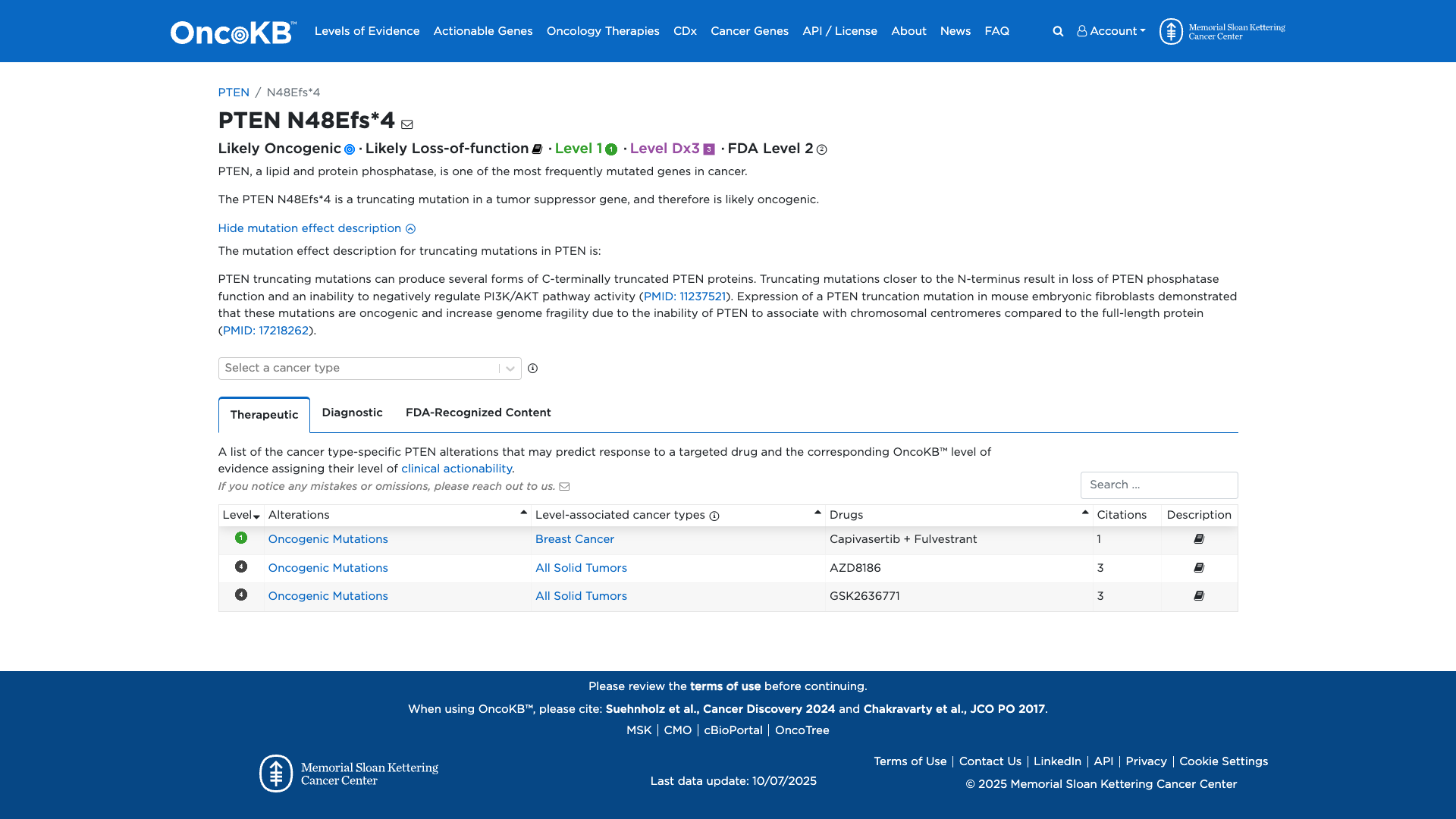The width and height of the screenshot is (1456, 819).
Task: Click envelope icon after reach out to us
Action: point(565,486)
